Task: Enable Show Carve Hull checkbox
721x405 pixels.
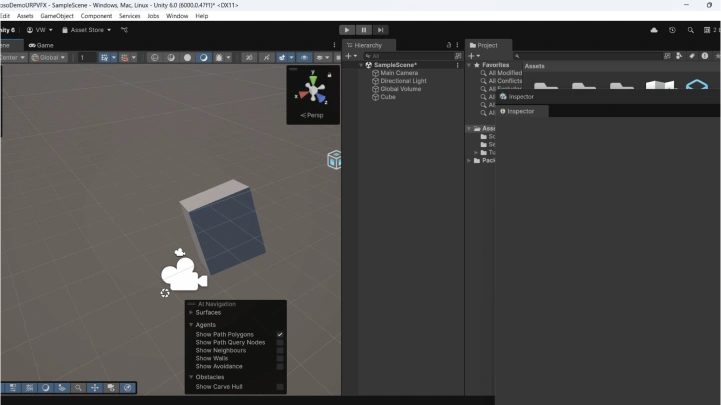Action: pyautogui.click(x=280, y=387)
